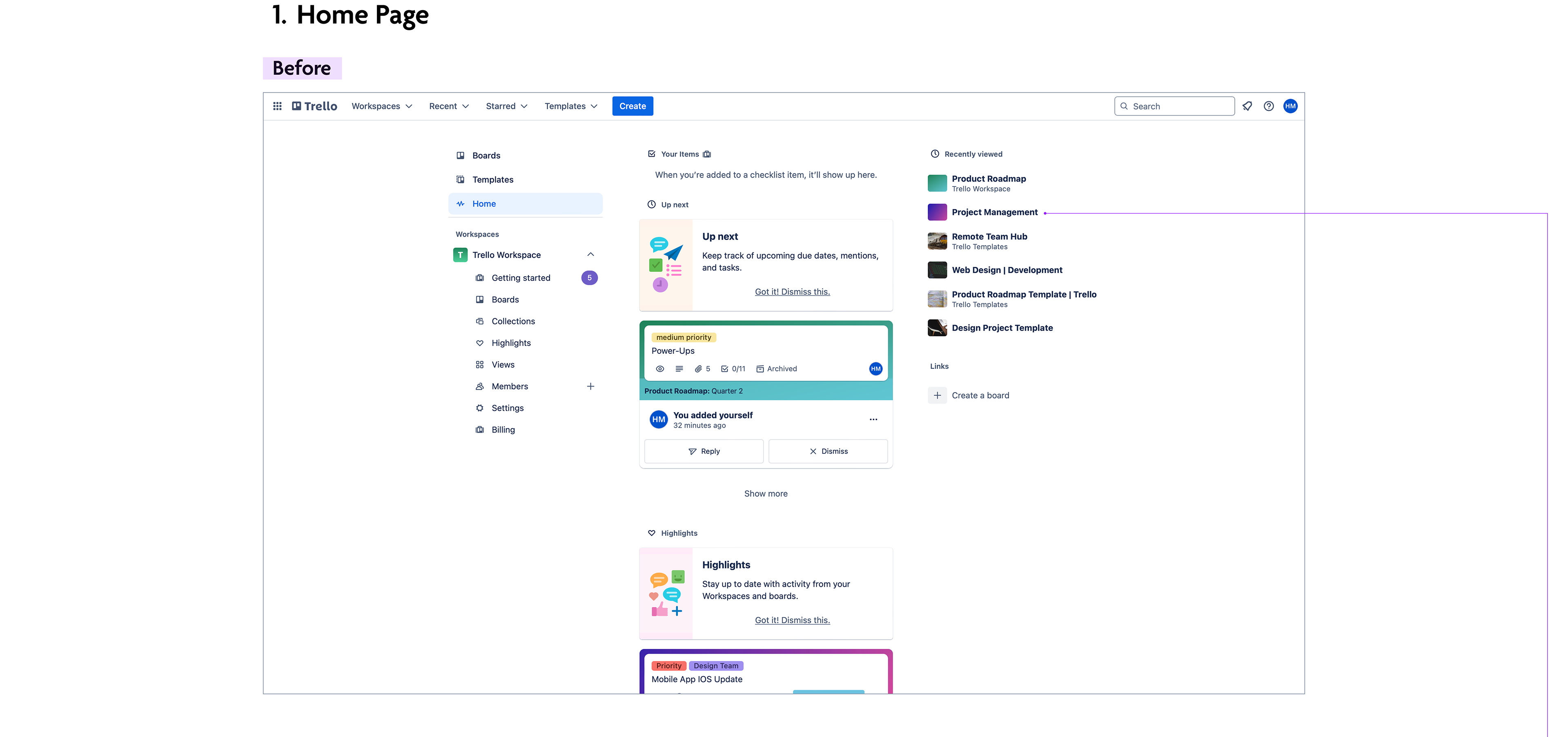Viewport: 1568px width, 737px height.
Task: Open Web Design | Development board
Action: click(1007, 270)
